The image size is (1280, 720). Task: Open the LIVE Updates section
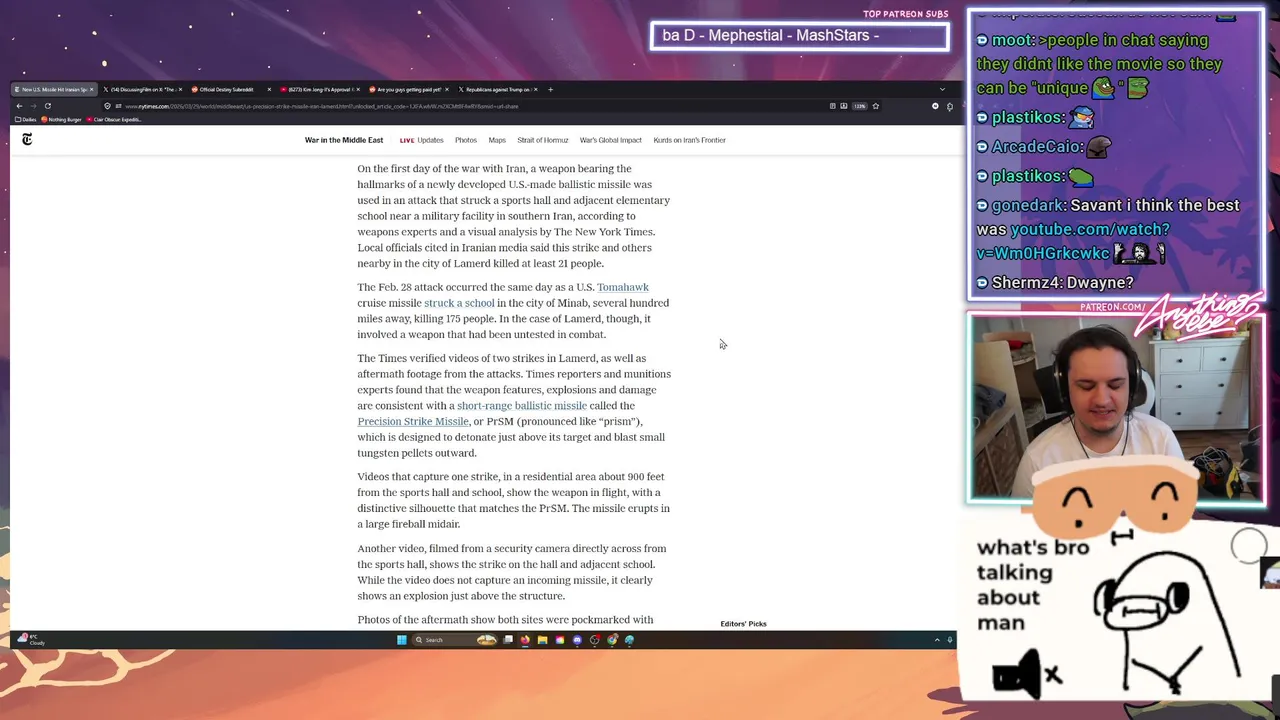(421, 140)
